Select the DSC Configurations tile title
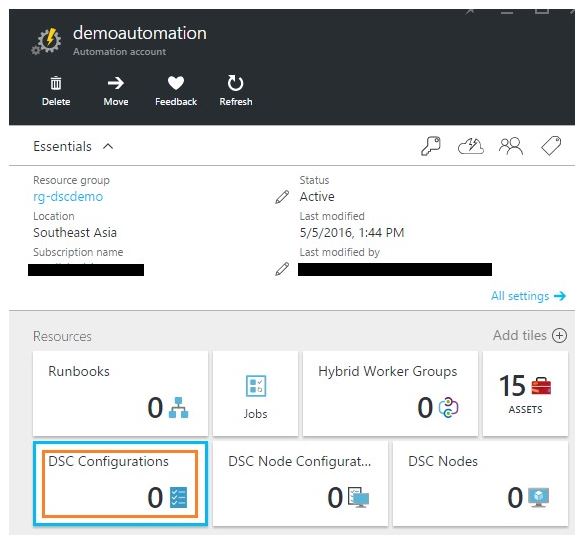 click(108, 461)
